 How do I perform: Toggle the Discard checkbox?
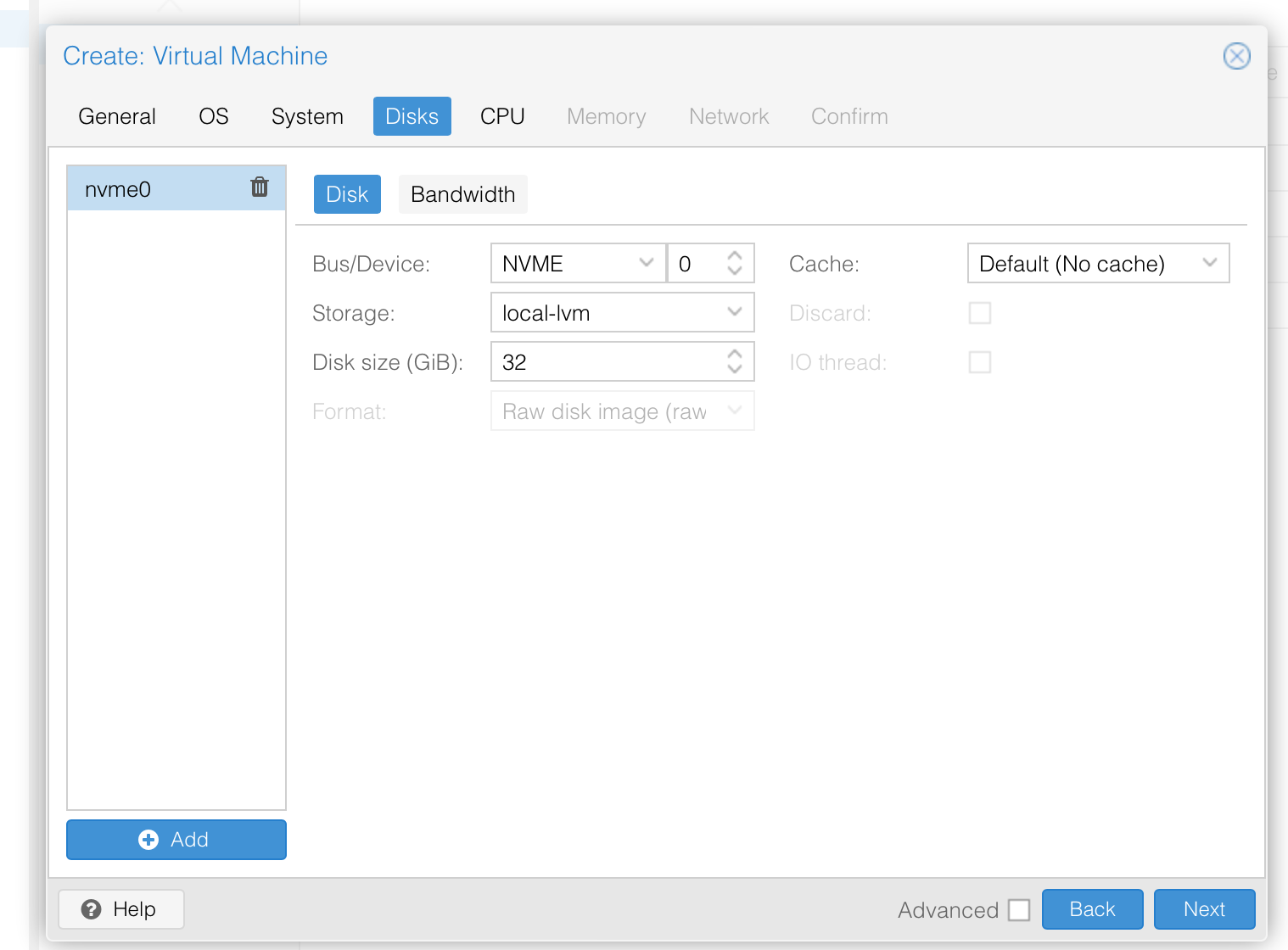coord(980,313)
